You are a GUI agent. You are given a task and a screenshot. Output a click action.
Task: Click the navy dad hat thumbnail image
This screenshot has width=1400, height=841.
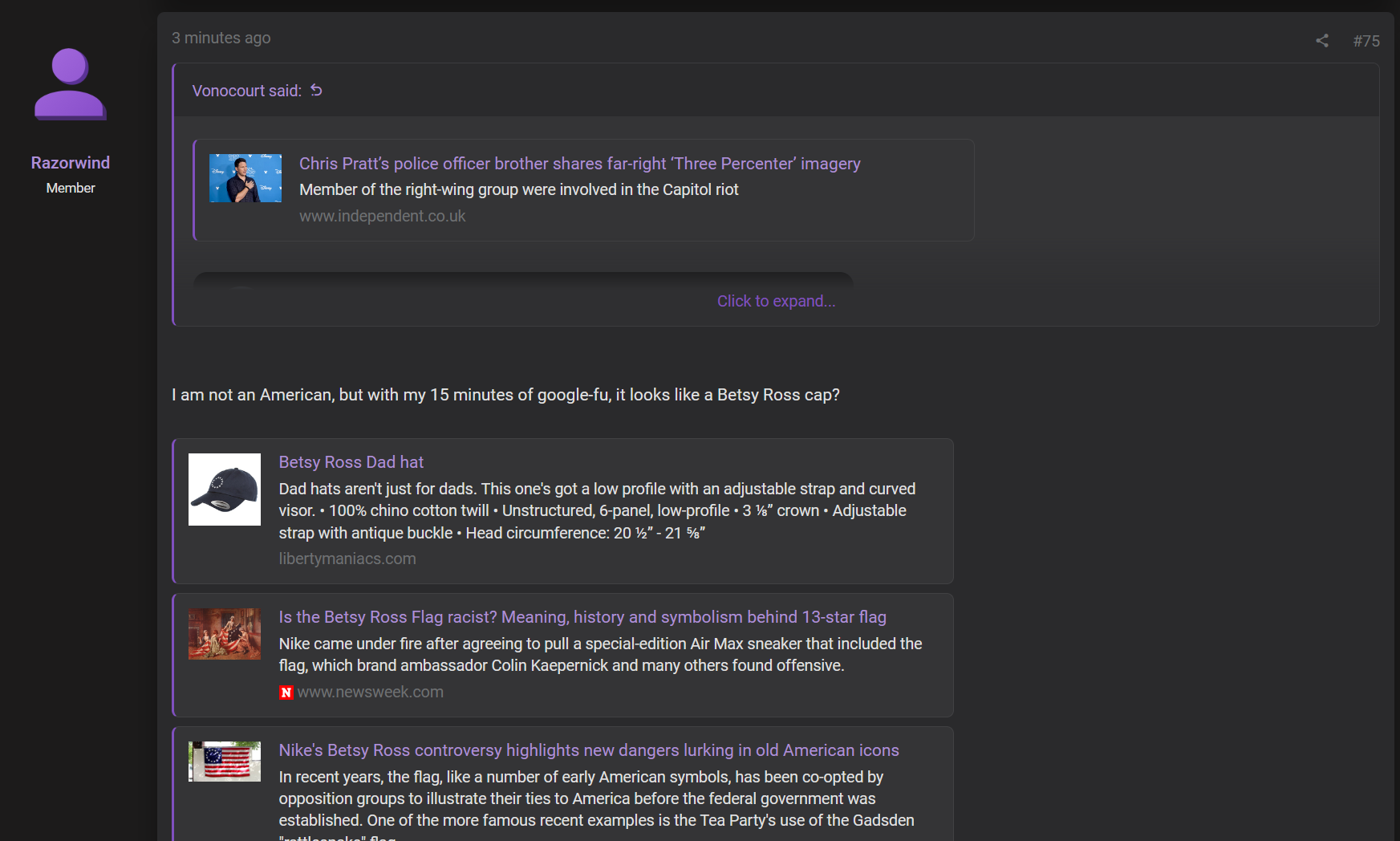[x=225, y=490]
